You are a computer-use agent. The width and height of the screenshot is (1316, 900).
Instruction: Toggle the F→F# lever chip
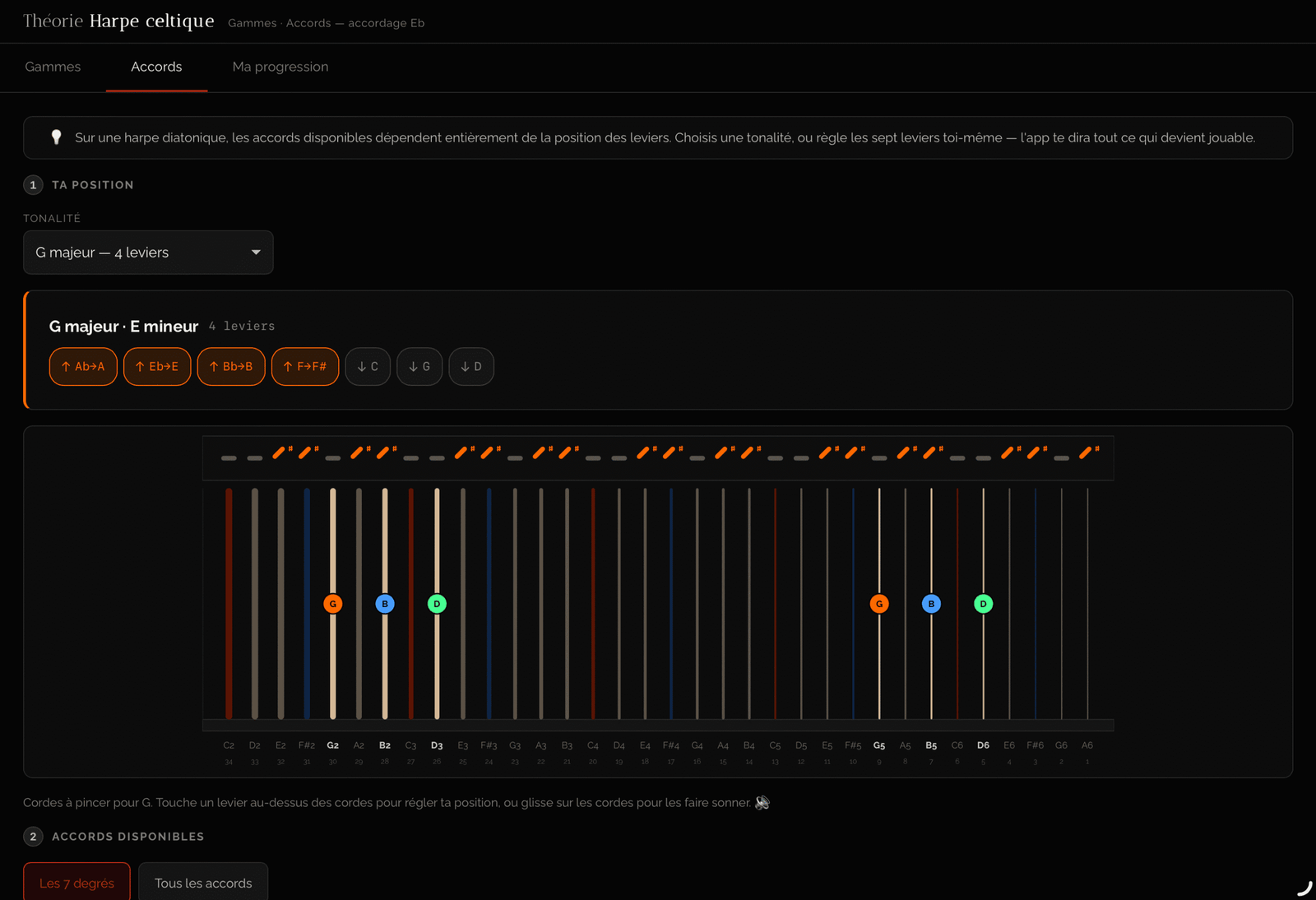coord(305,366)
